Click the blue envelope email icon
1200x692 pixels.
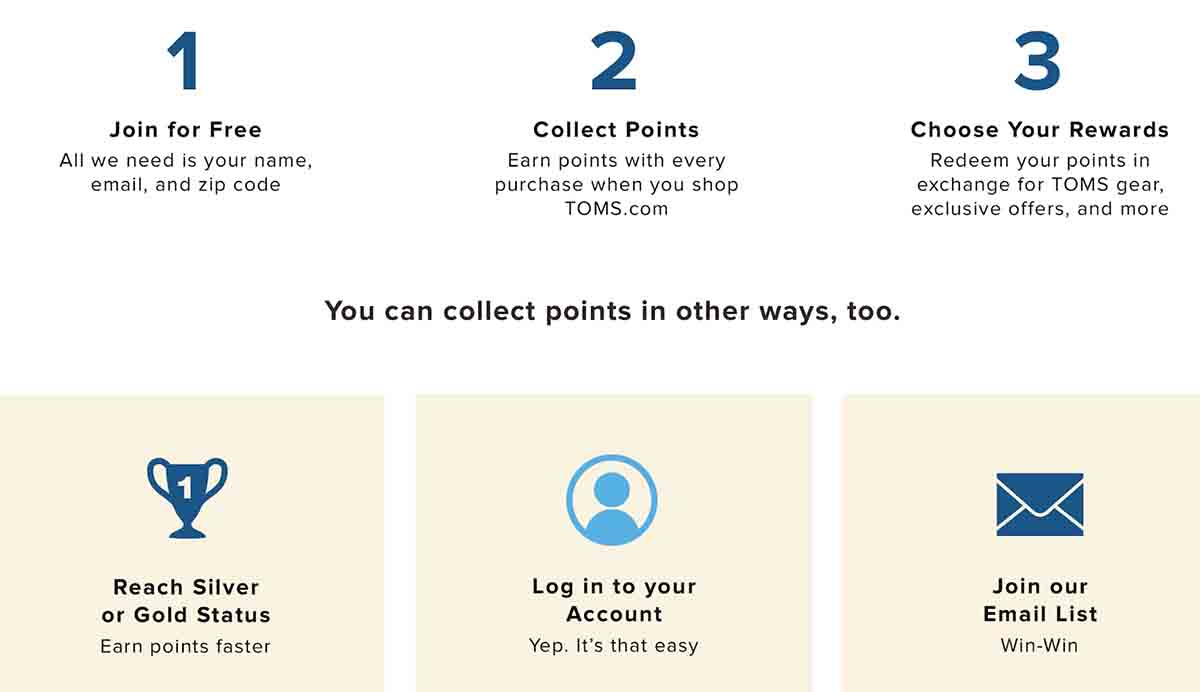[1040, 504]
